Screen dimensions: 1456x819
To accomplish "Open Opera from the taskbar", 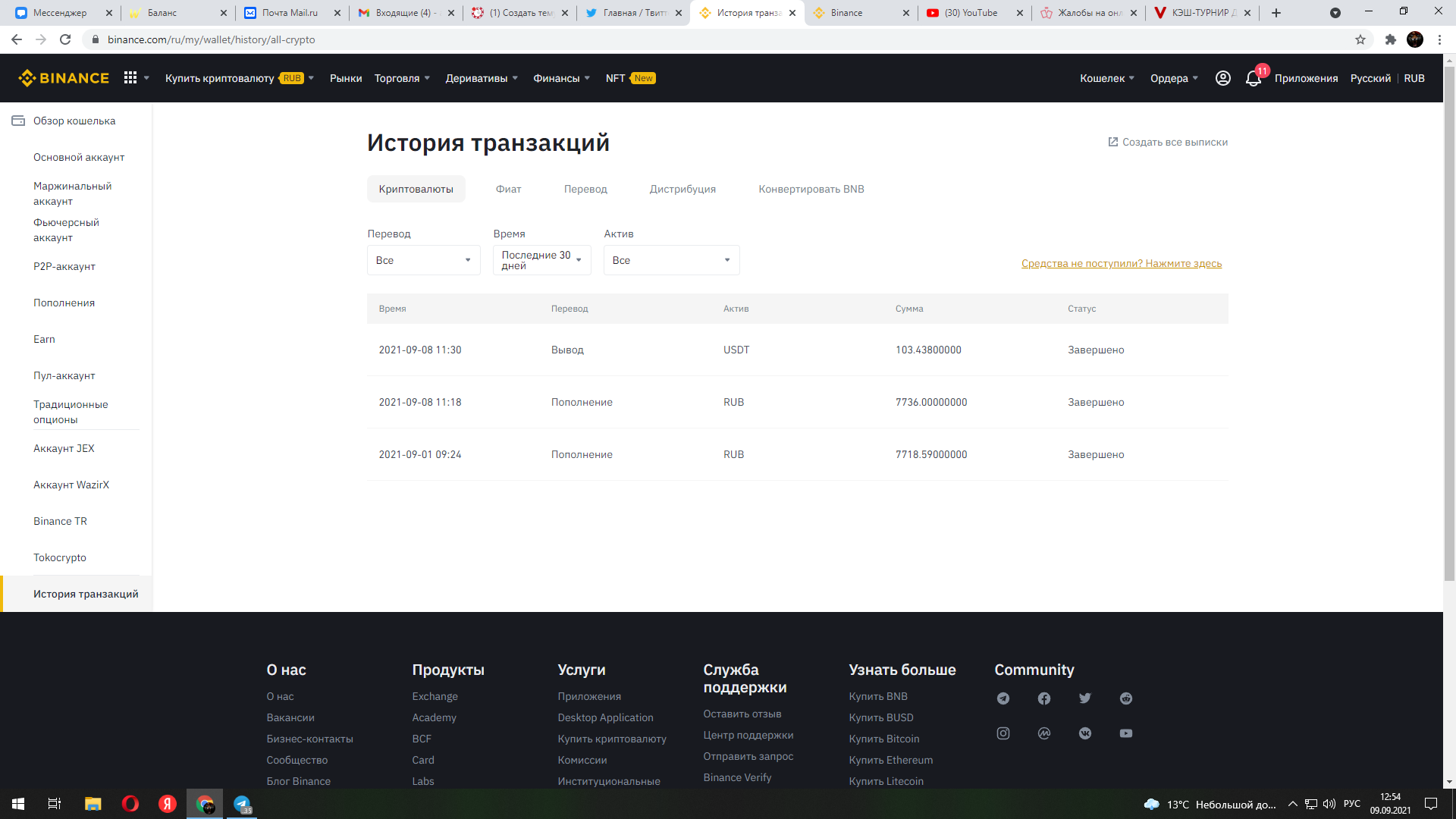I will click(x=130, y=804).
